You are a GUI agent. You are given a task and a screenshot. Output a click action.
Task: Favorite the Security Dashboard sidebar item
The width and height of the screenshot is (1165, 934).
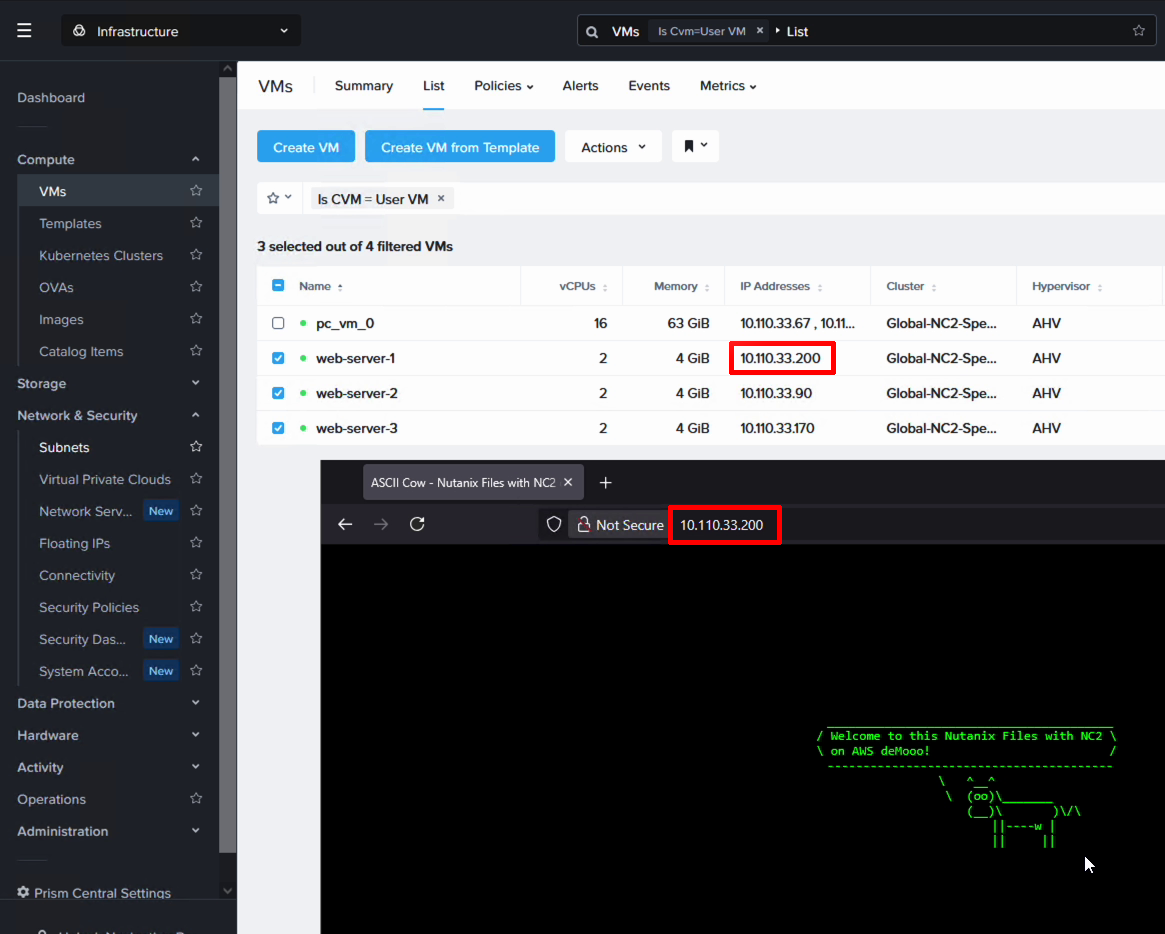click(x=196, y=638)
